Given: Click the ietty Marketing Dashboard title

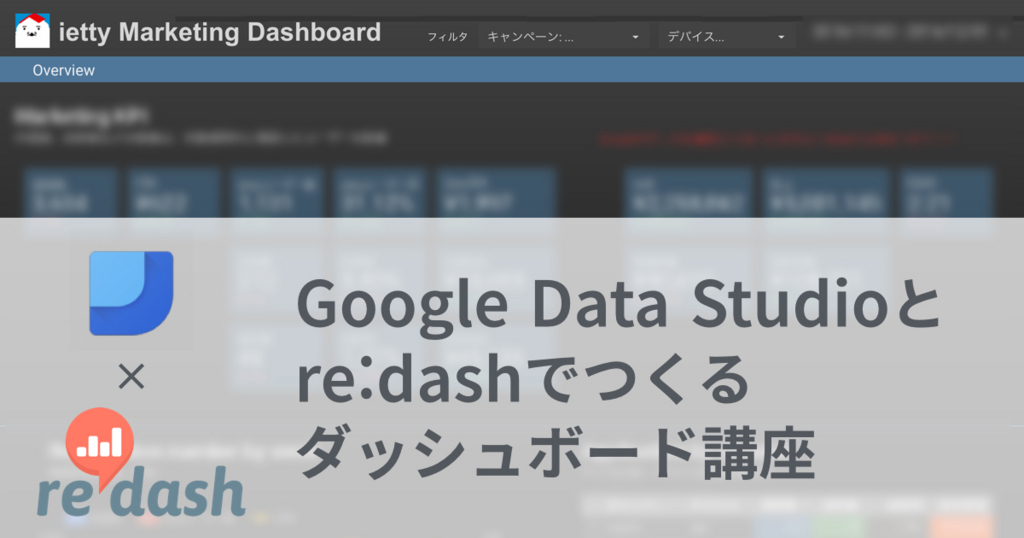Looking at the screenshot, I should click(x=219, y=32).
